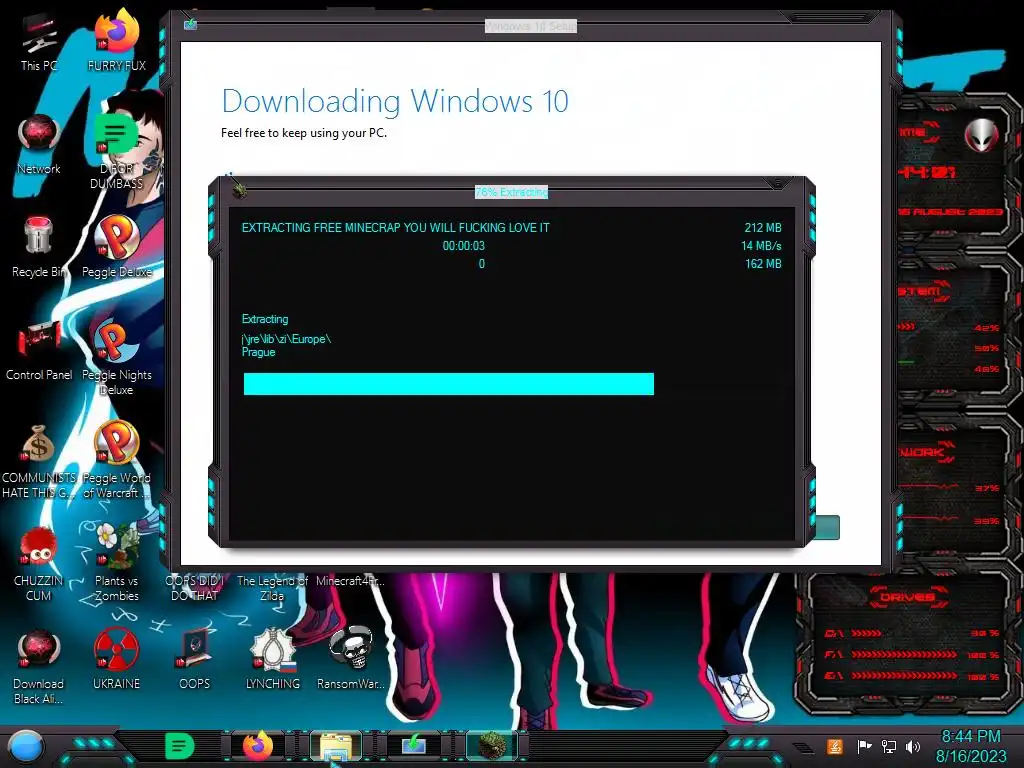Open the green notes app in taskbar
The height and width of the screenshot is (768, 1024).
click(x=179, y=746)
